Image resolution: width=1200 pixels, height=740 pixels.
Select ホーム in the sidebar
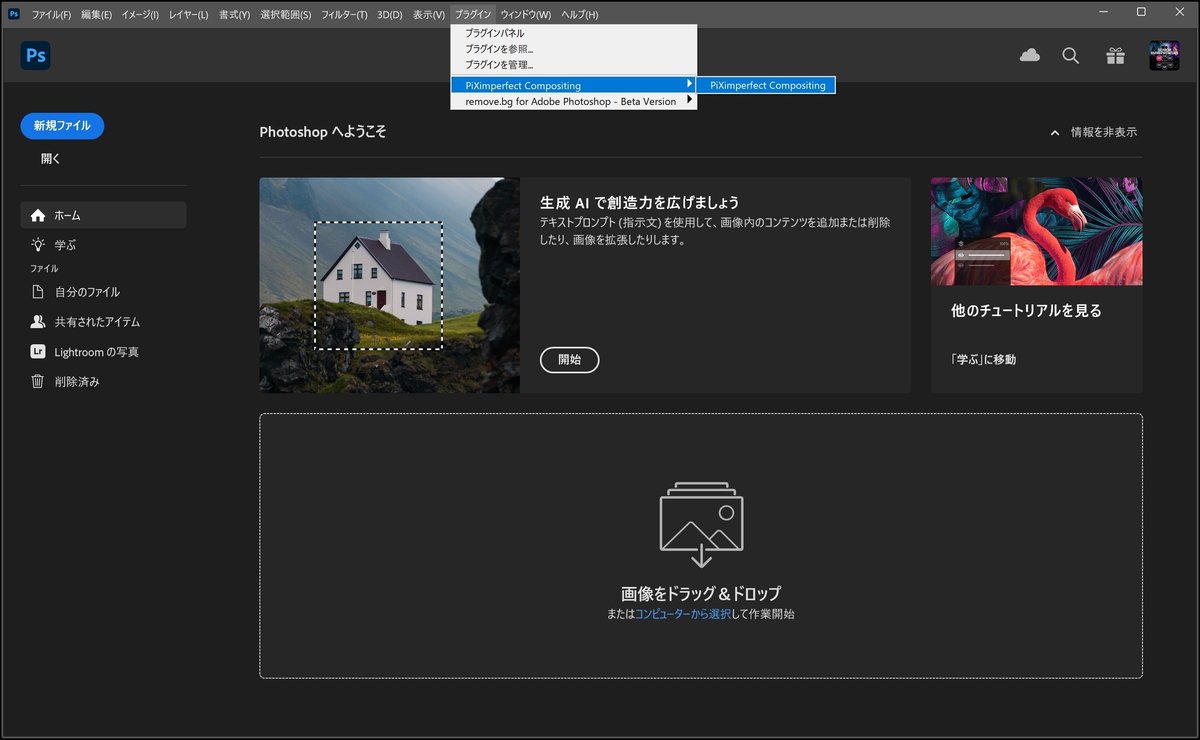point(103,215)
